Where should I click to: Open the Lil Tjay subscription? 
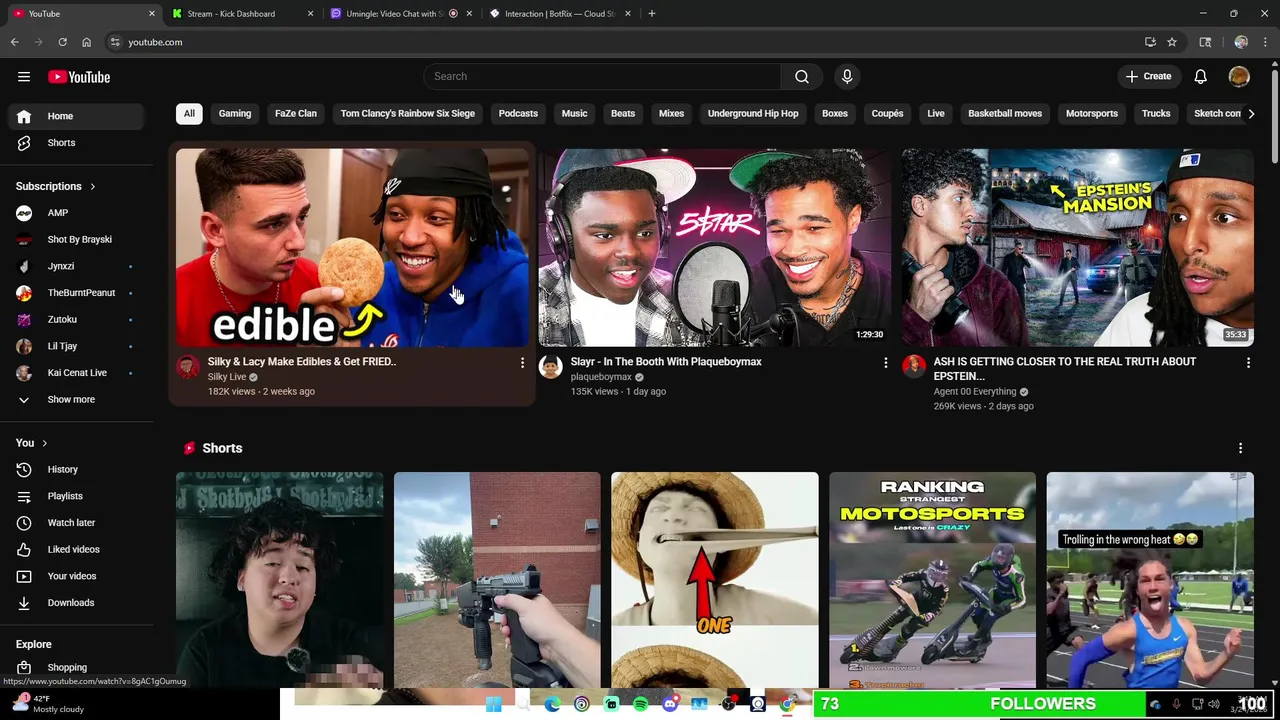coord(76,346)
